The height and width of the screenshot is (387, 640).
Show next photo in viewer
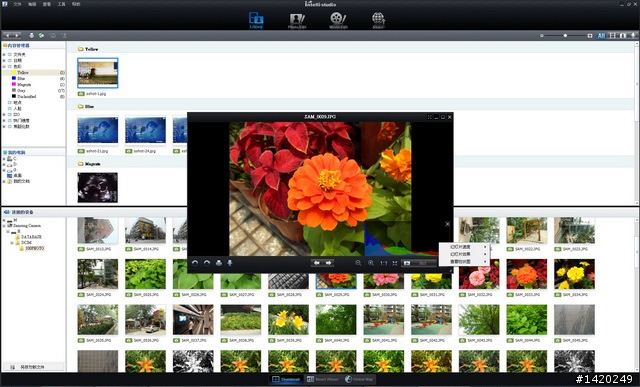coord(329,263)
